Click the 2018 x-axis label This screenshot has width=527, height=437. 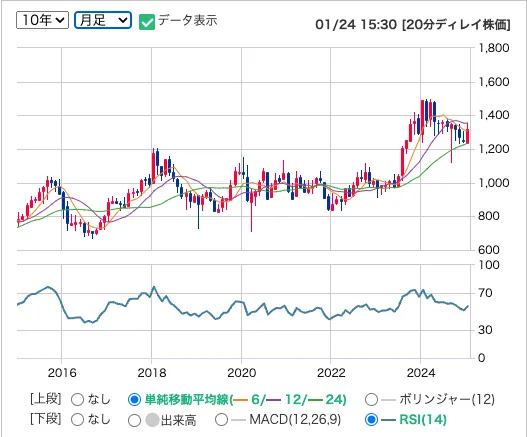click(x=152, y=373)
